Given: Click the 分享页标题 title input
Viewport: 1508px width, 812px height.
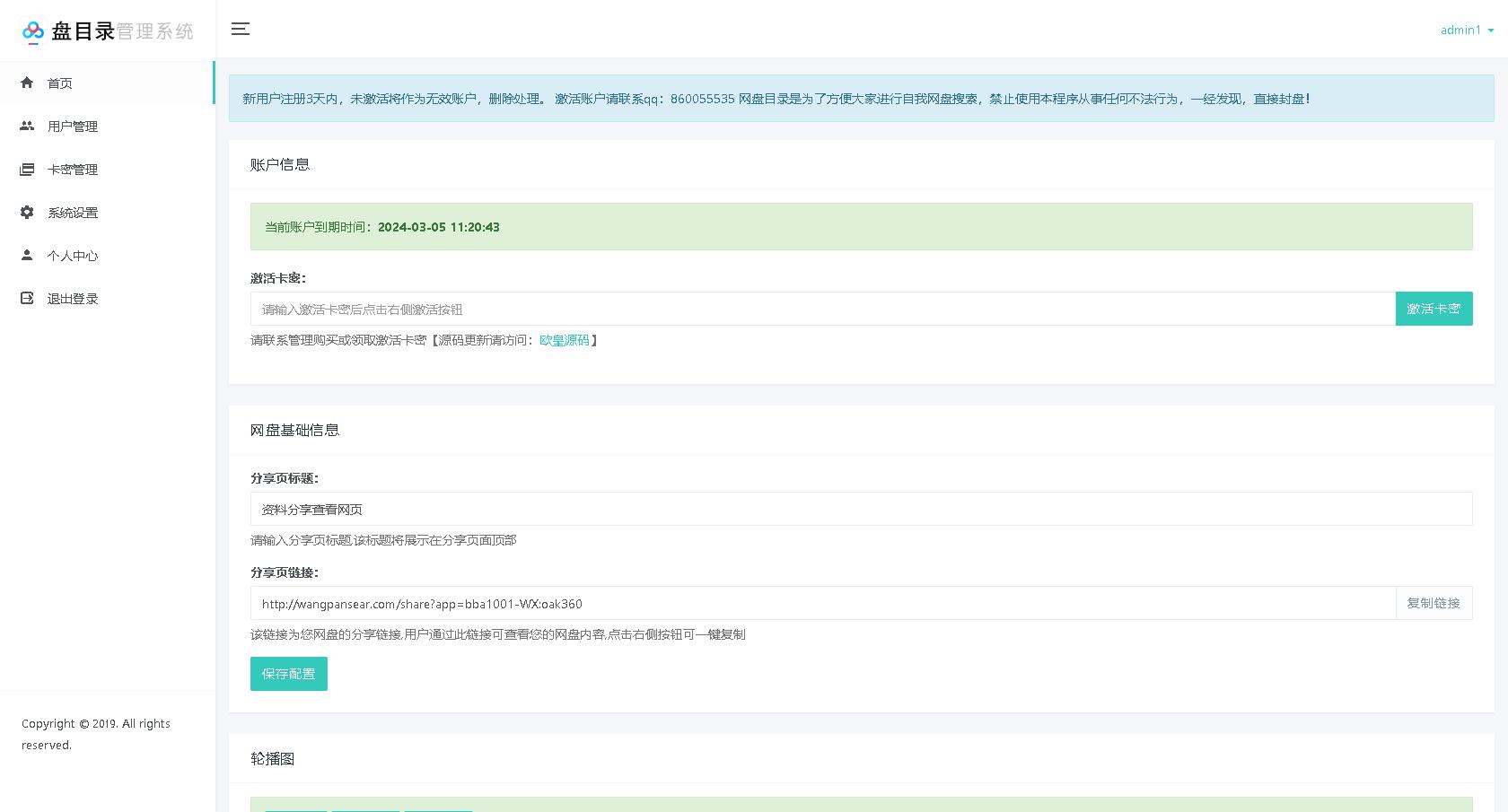Looking at the screenshot, I should pyautogui.click(x=808, y=509).
